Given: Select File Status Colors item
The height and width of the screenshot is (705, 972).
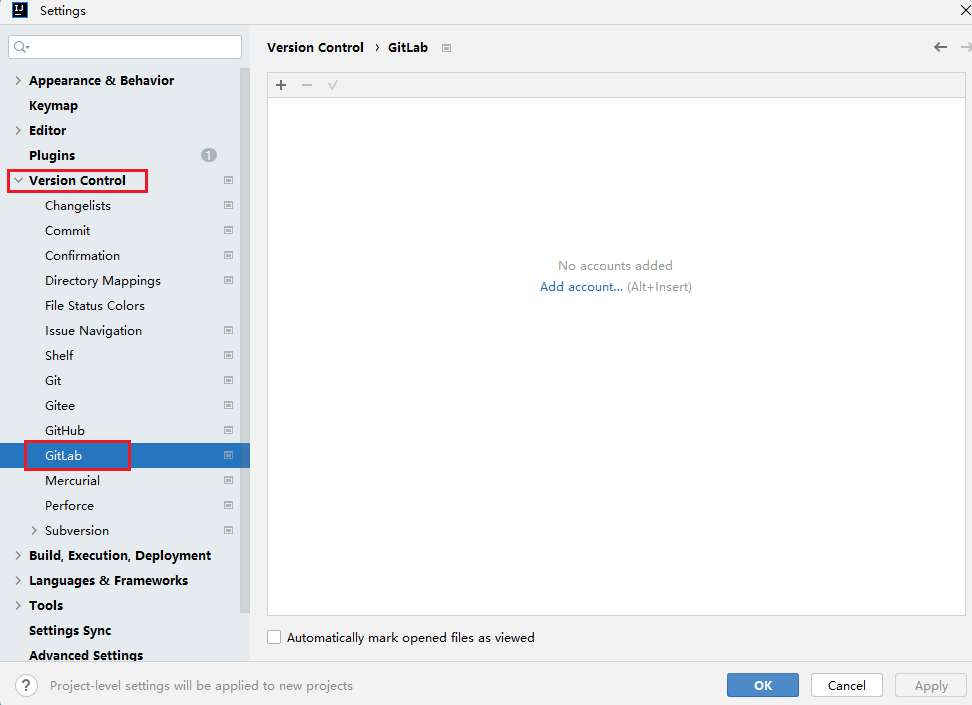Looking at the screenshot, I should tap(95, 305).
